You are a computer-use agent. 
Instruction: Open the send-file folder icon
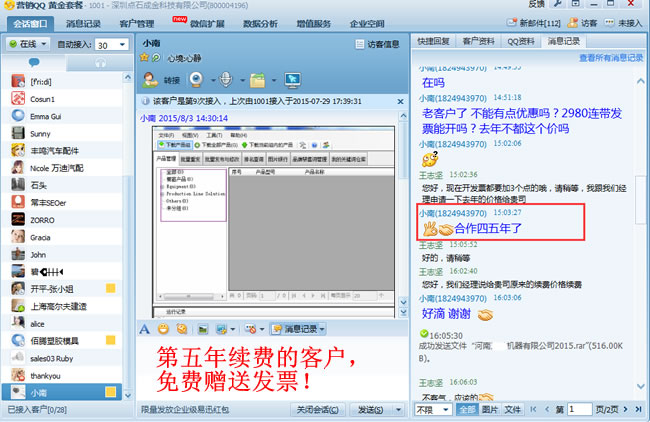click(257, 80)
